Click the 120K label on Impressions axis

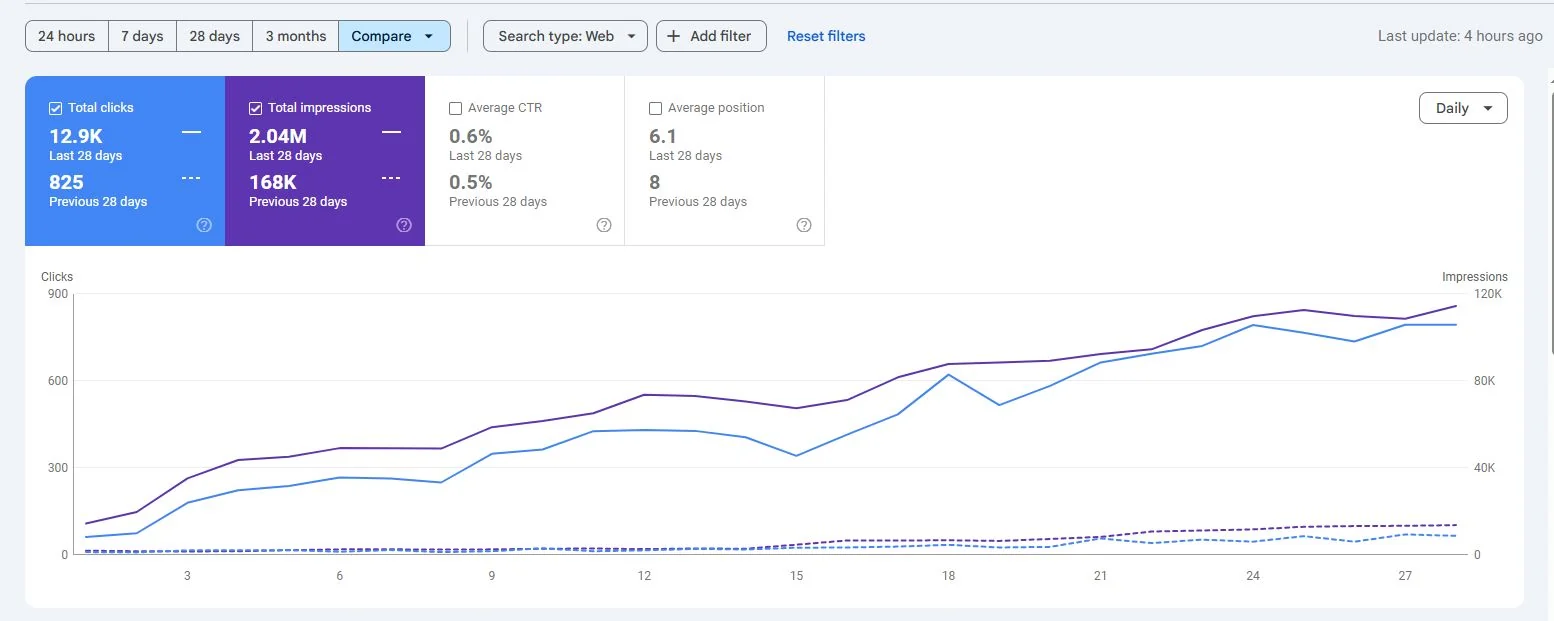(x=1488, y=294)
